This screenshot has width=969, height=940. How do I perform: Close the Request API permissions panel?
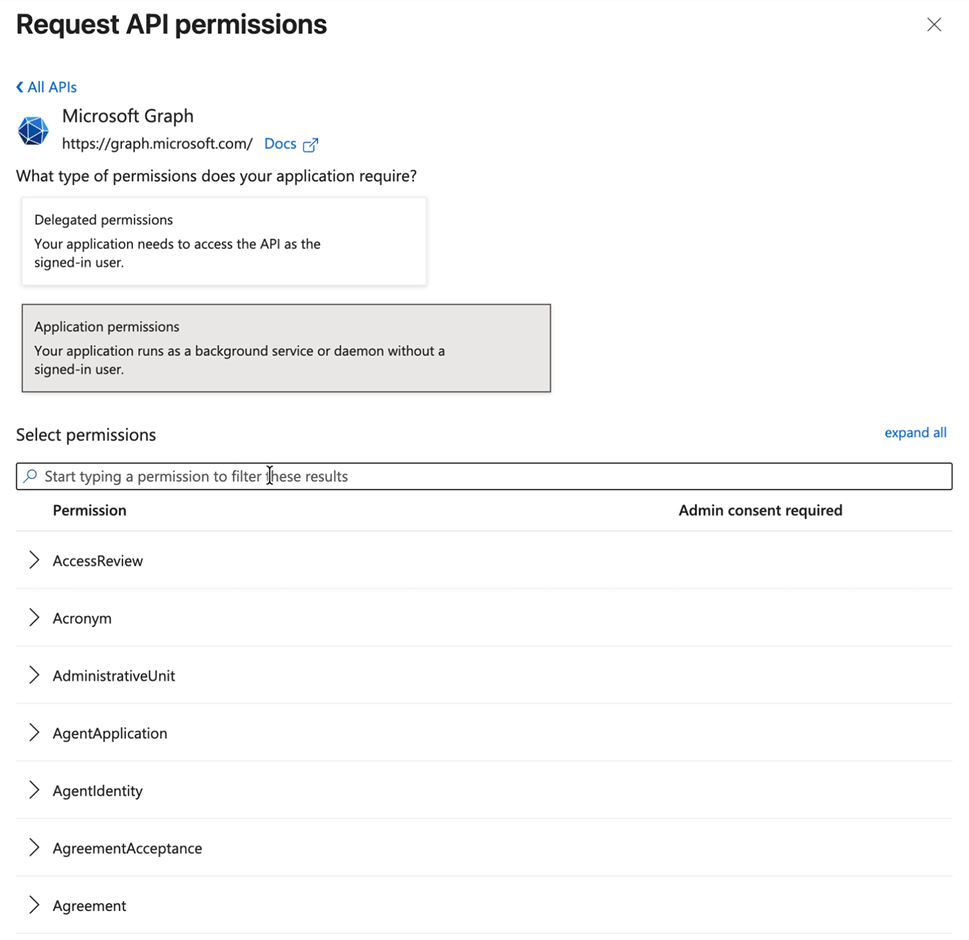[934, 25]
